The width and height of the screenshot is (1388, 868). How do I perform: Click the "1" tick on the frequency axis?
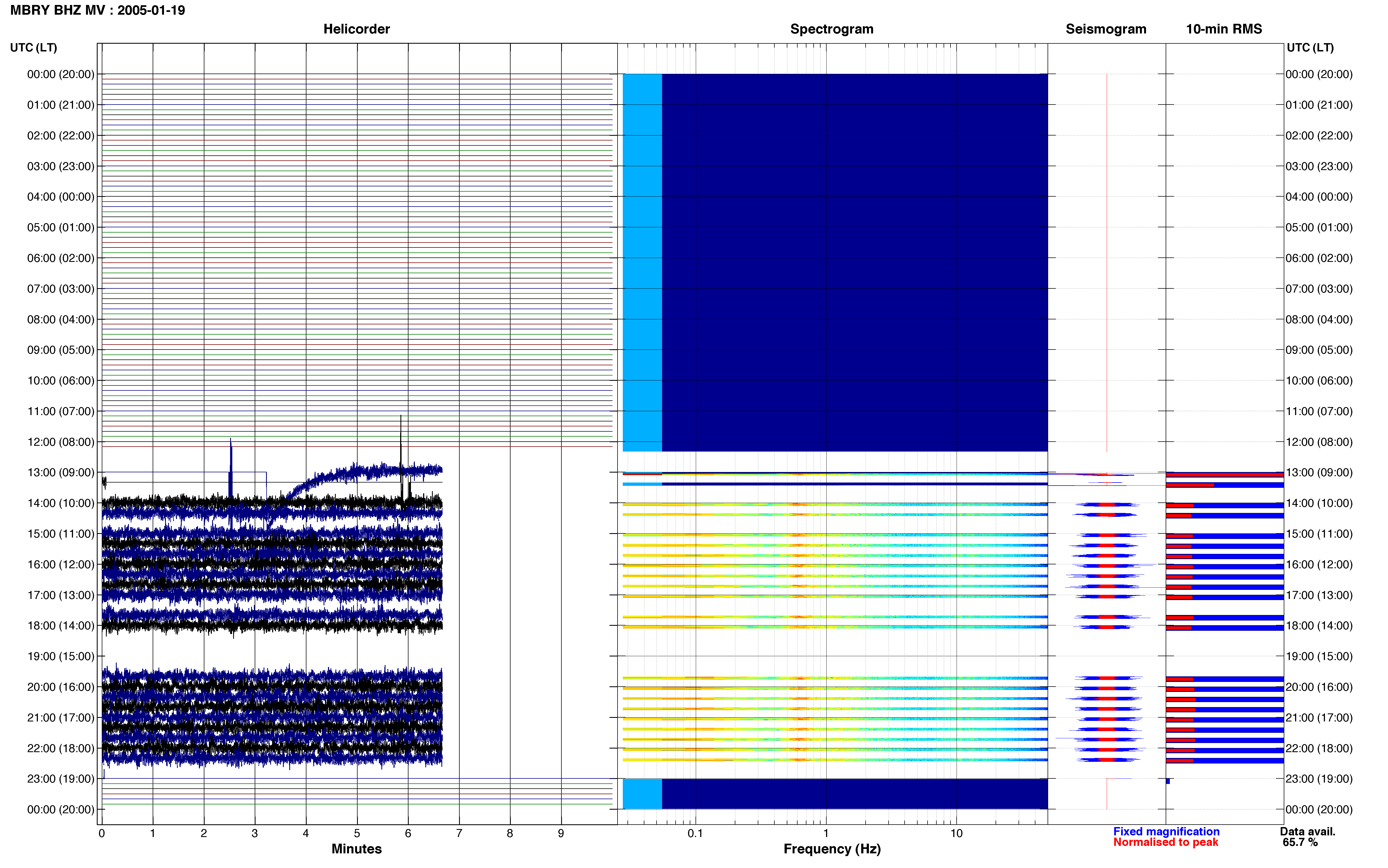click(826, 833)
